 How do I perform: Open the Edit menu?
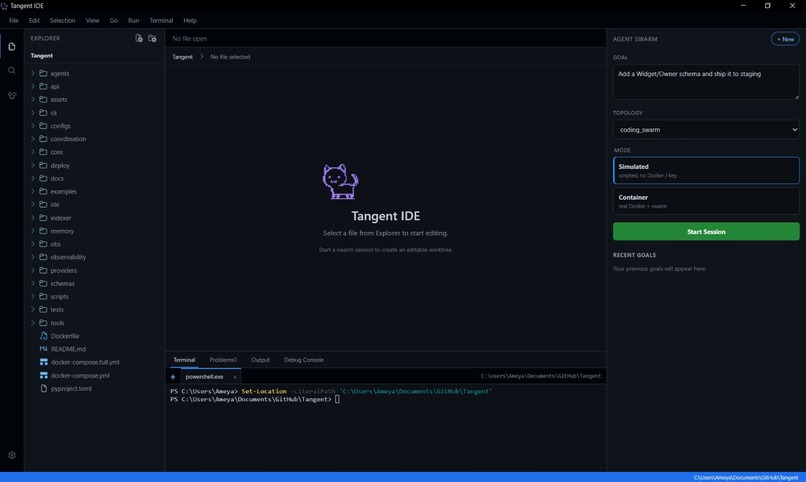tap(34, 21)
